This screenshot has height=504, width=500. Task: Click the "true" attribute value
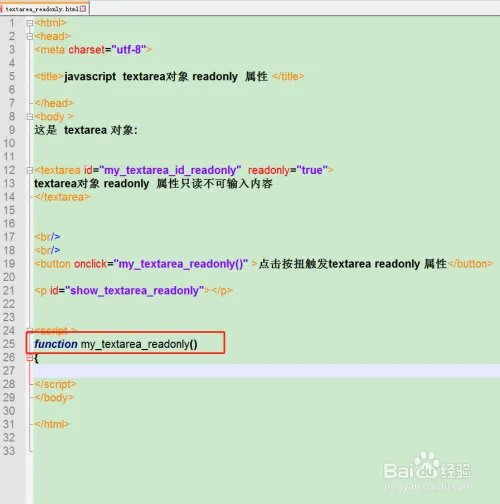pyautogui.click(x=312, y=170)
